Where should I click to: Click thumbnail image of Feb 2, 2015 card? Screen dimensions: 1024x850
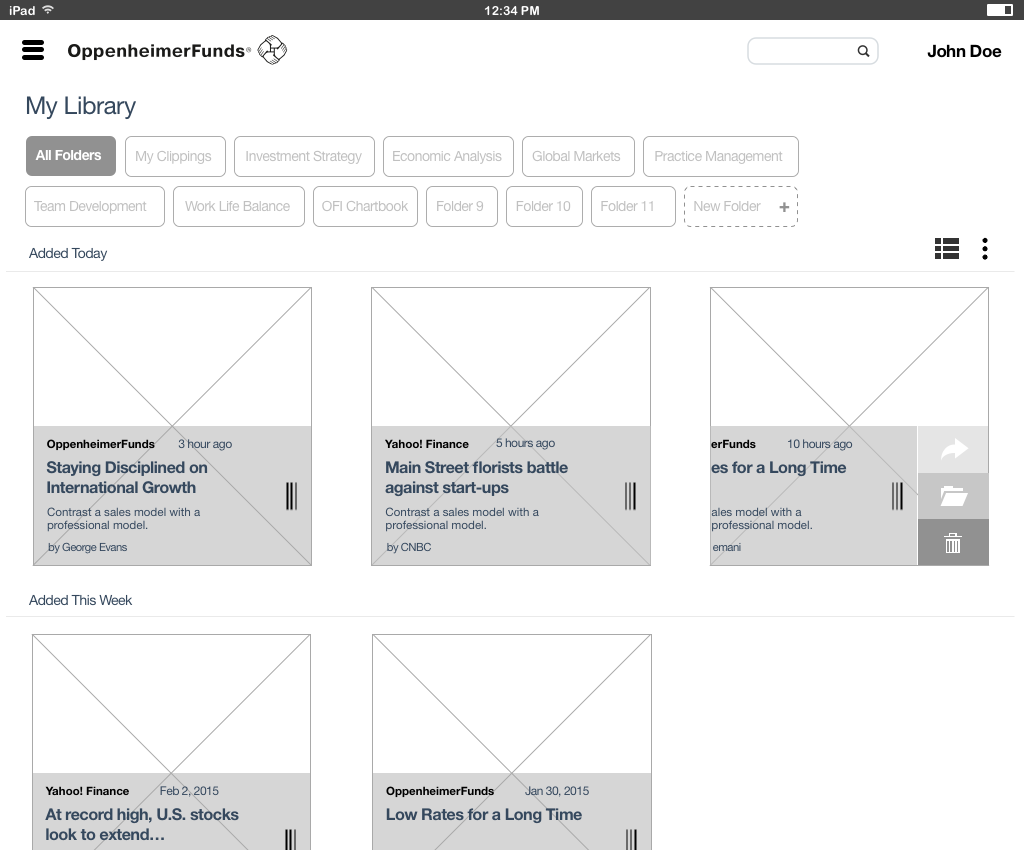click(x=171, y=704)
